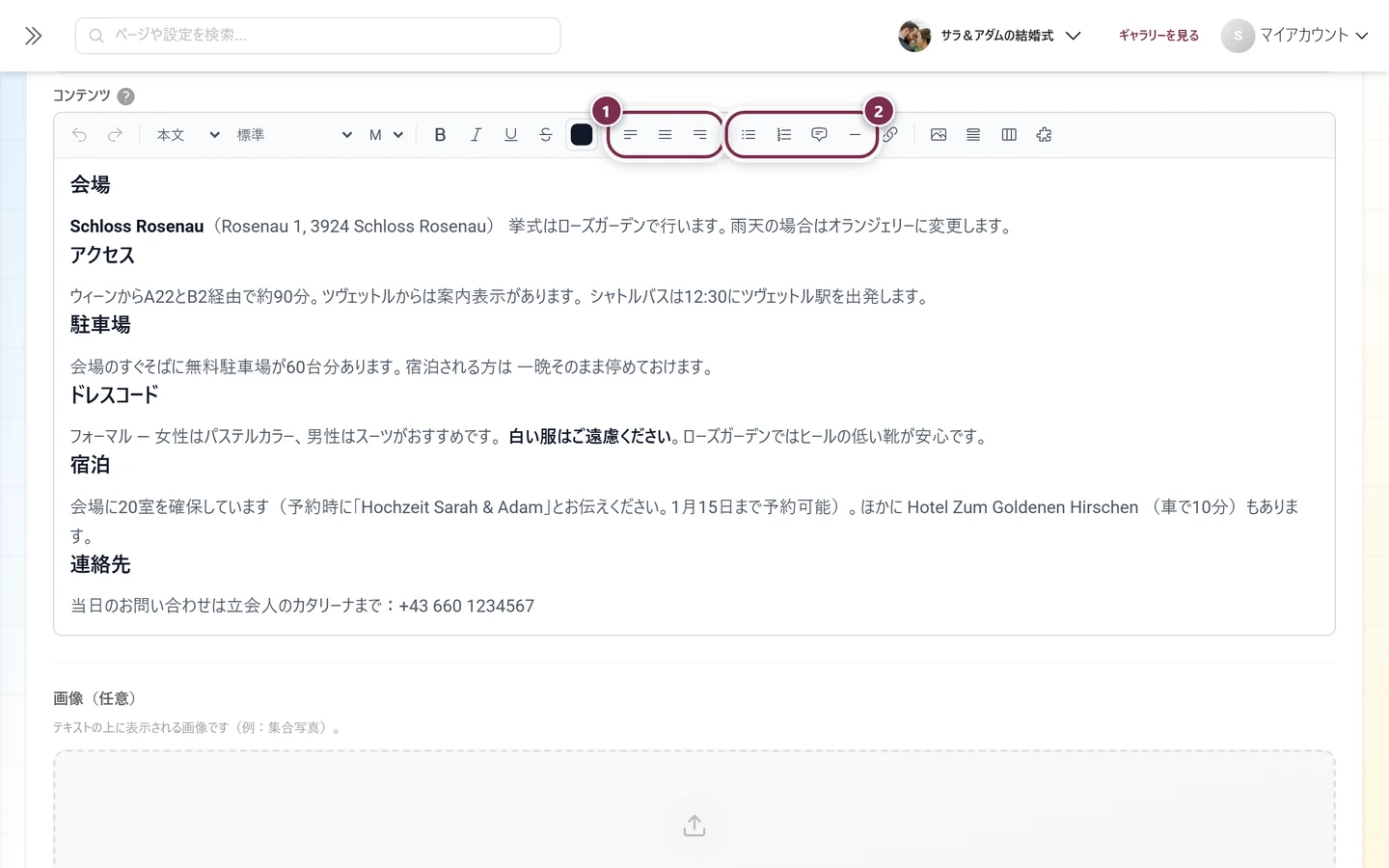Align text right
This screenshot has height=868, width=1389.
pos(700,135)
